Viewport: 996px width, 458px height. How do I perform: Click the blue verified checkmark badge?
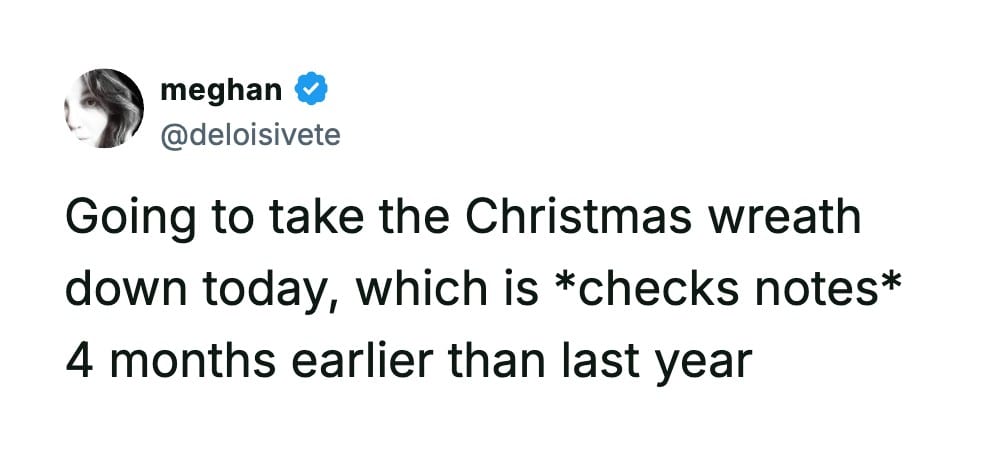313,92
